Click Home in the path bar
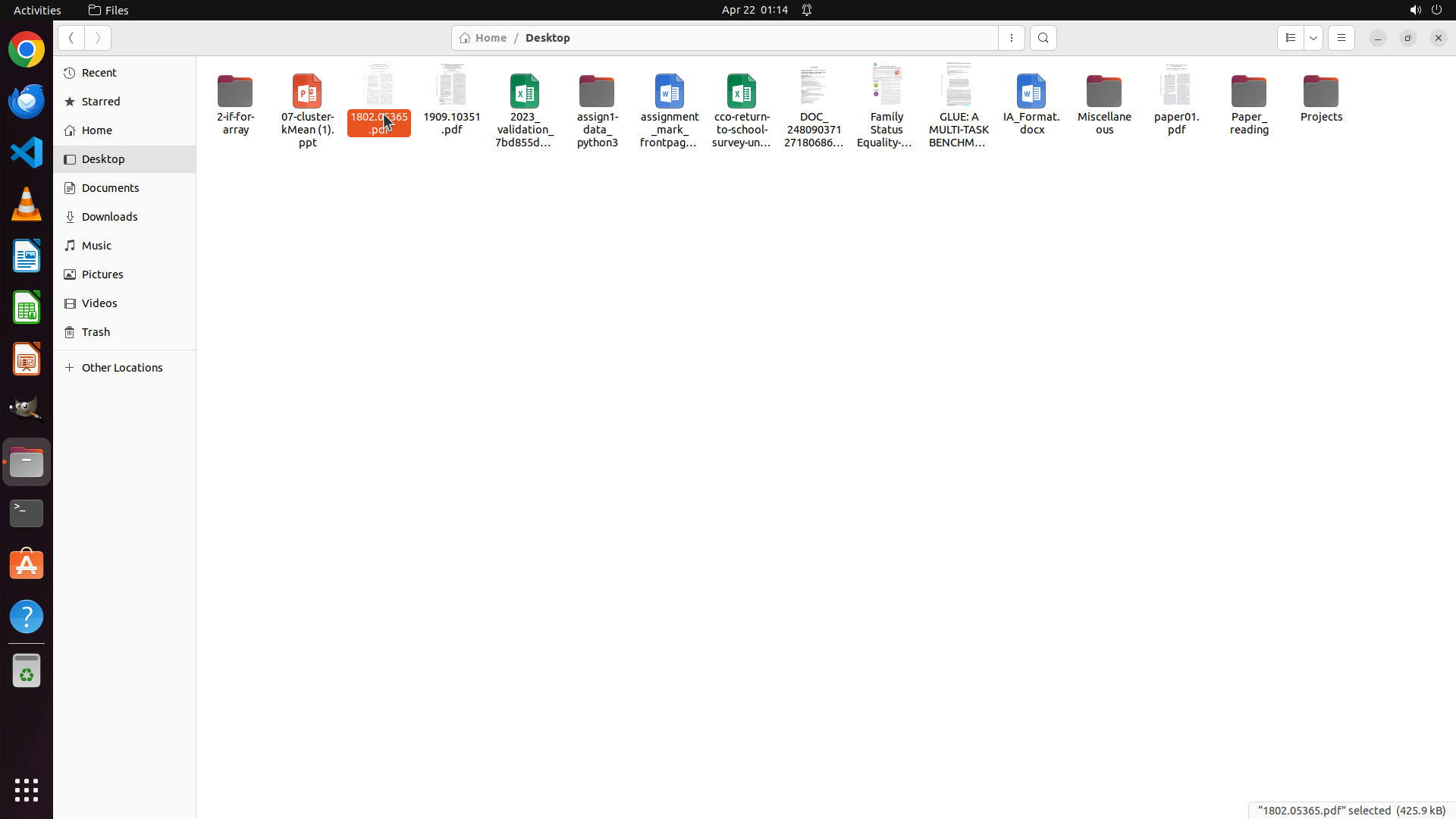The height and width of the screenshot is (819, 1456). tap(484, 38)
